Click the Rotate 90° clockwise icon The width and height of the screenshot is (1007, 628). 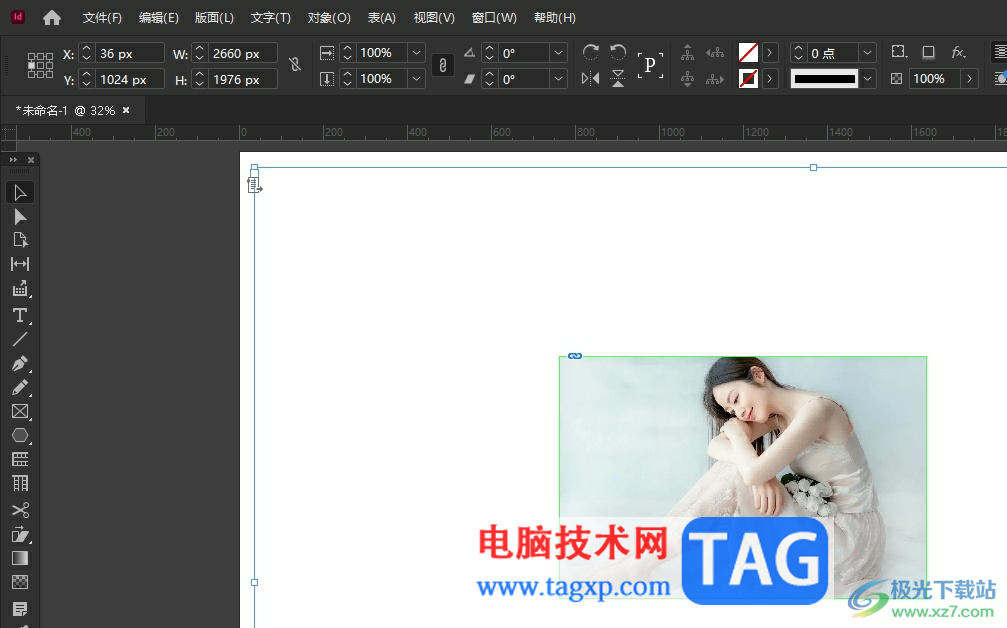(x=591, y=52)
